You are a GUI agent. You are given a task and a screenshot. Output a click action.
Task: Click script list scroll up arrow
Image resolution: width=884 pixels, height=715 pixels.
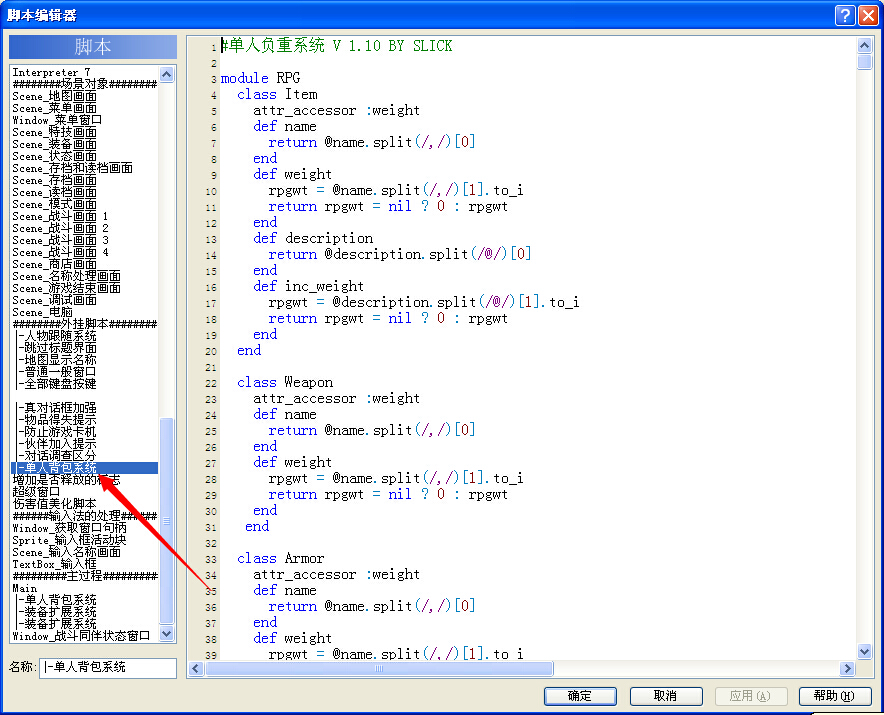166,74
